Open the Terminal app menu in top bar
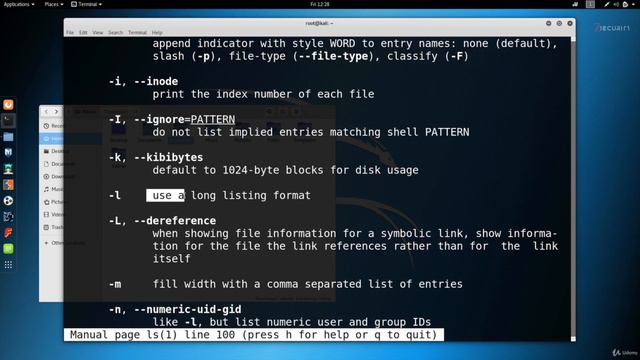The height and width of the screenshot is (360, 640). 86,4
